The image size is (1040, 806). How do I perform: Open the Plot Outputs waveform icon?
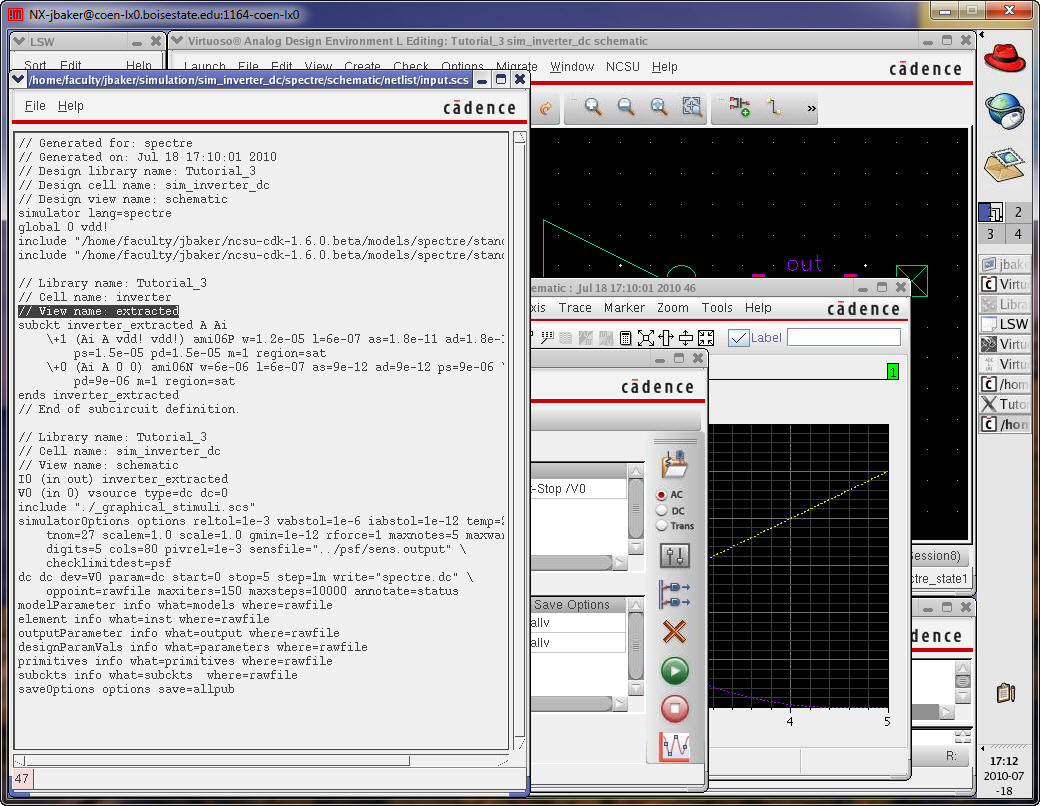point(675,746)
